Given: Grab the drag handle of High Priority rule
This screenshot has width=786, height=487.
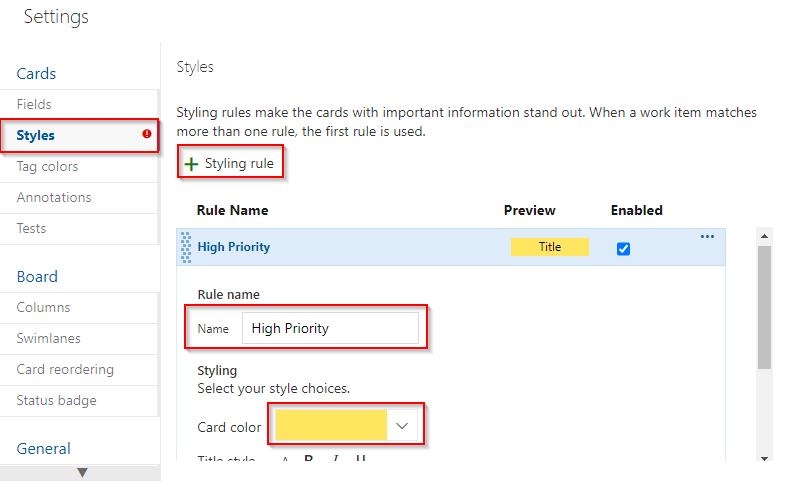Looking at the screenshot, I should click(x=186, y=248).
